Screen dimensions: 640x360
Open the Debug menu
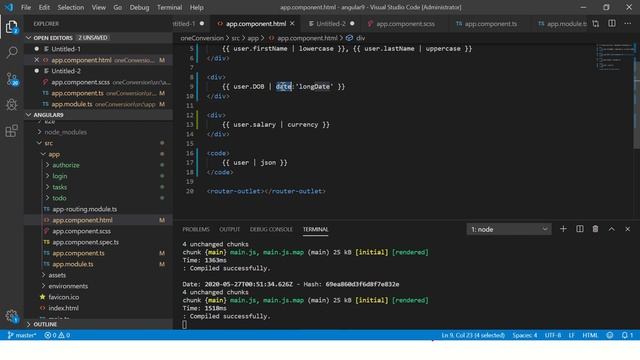(139, 7)
